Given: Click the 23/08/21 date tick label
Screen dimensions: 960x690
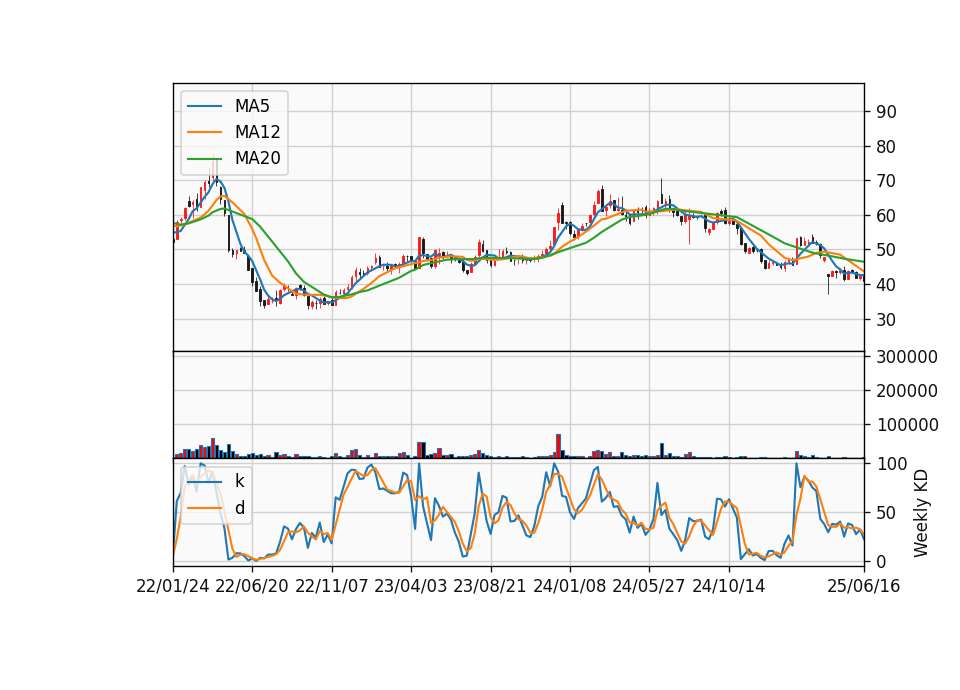Looking at the screenshot, I should (x=490, y=586).
